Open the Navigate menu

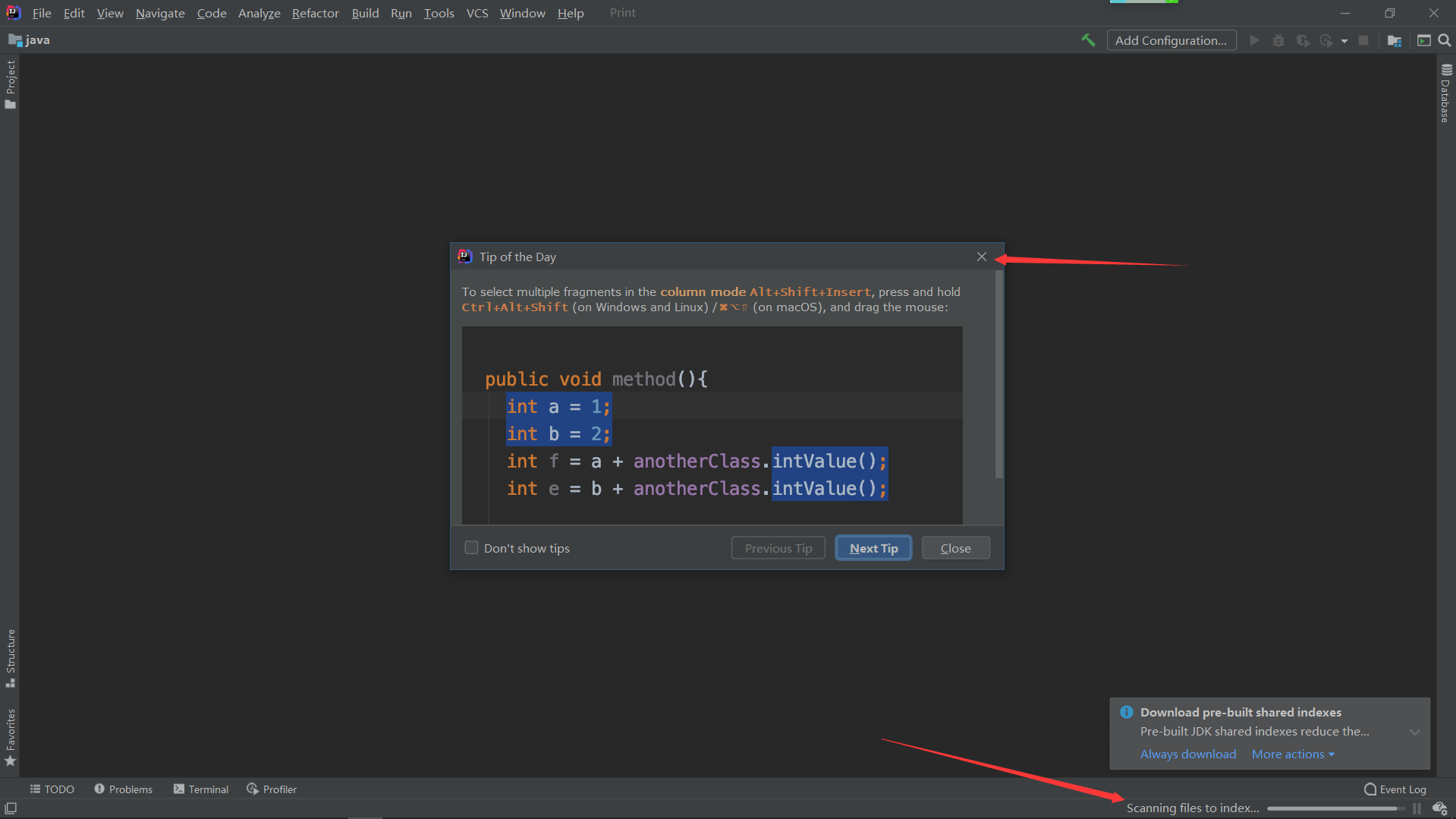(x=160, y=13)
